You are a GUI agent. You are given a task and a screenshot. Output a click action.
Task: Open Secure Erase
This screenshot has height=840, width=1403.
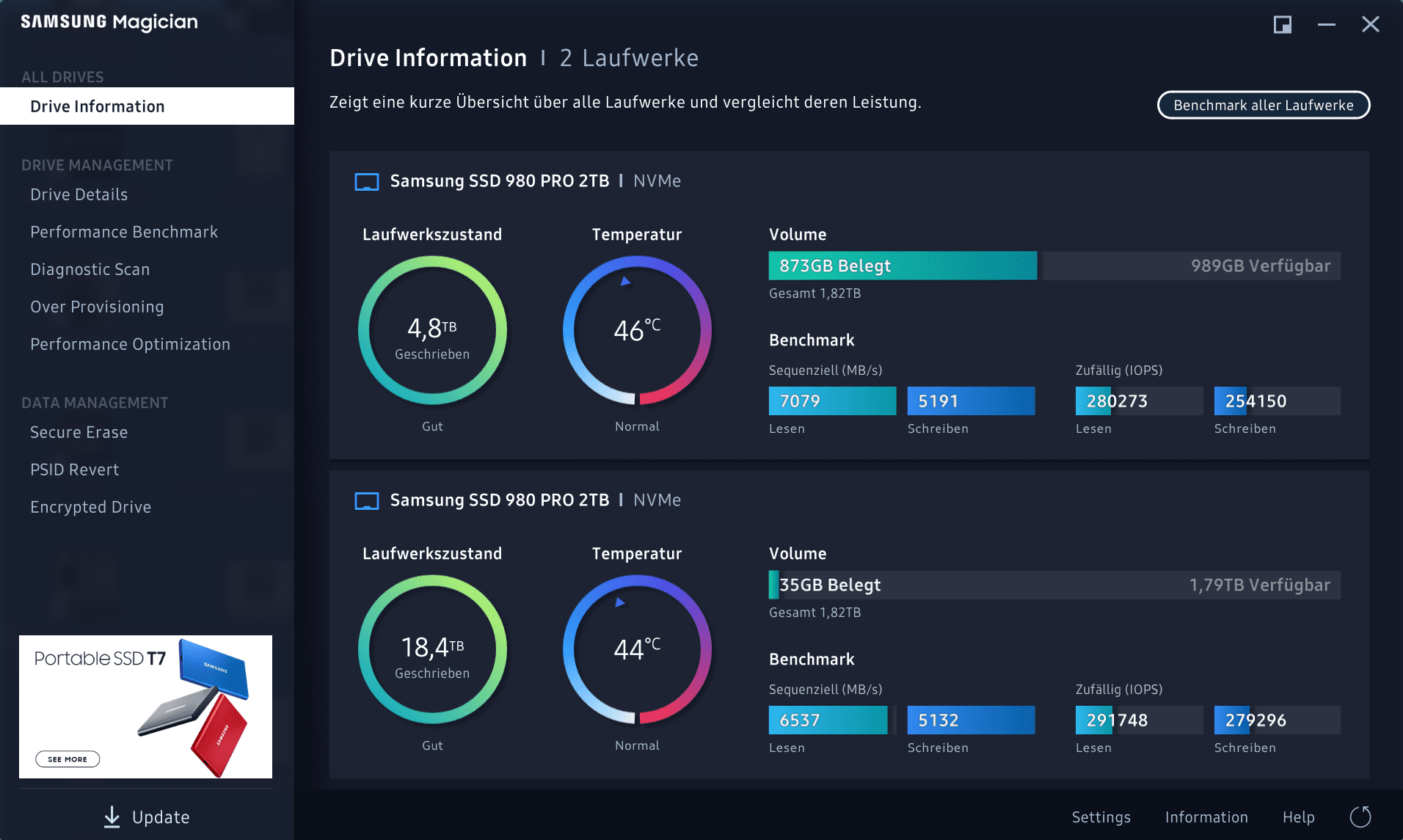click(x=79, y=432)
